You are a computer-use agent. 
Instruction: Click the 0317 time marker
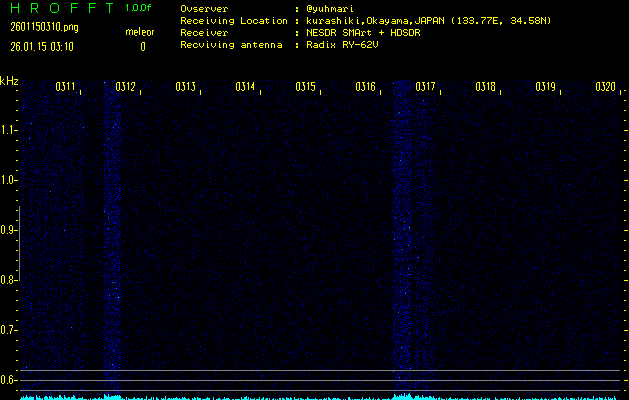coord(425,87)
